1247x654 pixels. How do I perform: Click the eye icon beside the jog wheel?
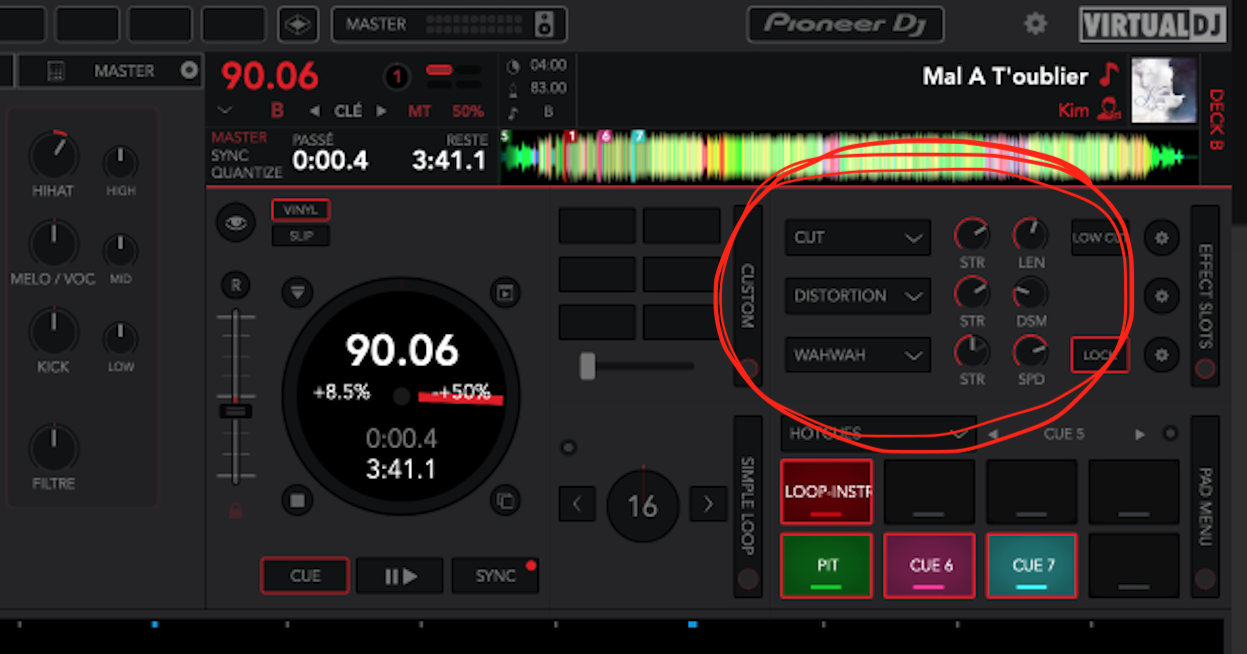pos(236,223)
